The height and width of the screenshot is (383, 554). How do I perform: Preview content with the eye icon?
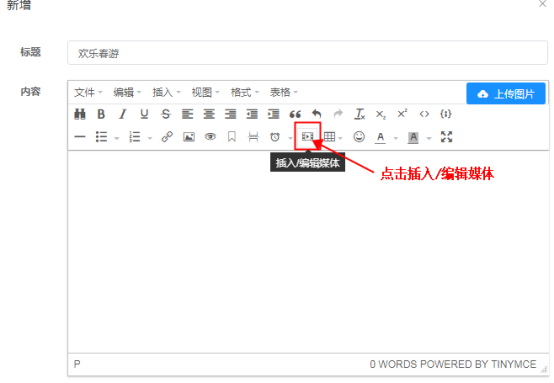210,137
